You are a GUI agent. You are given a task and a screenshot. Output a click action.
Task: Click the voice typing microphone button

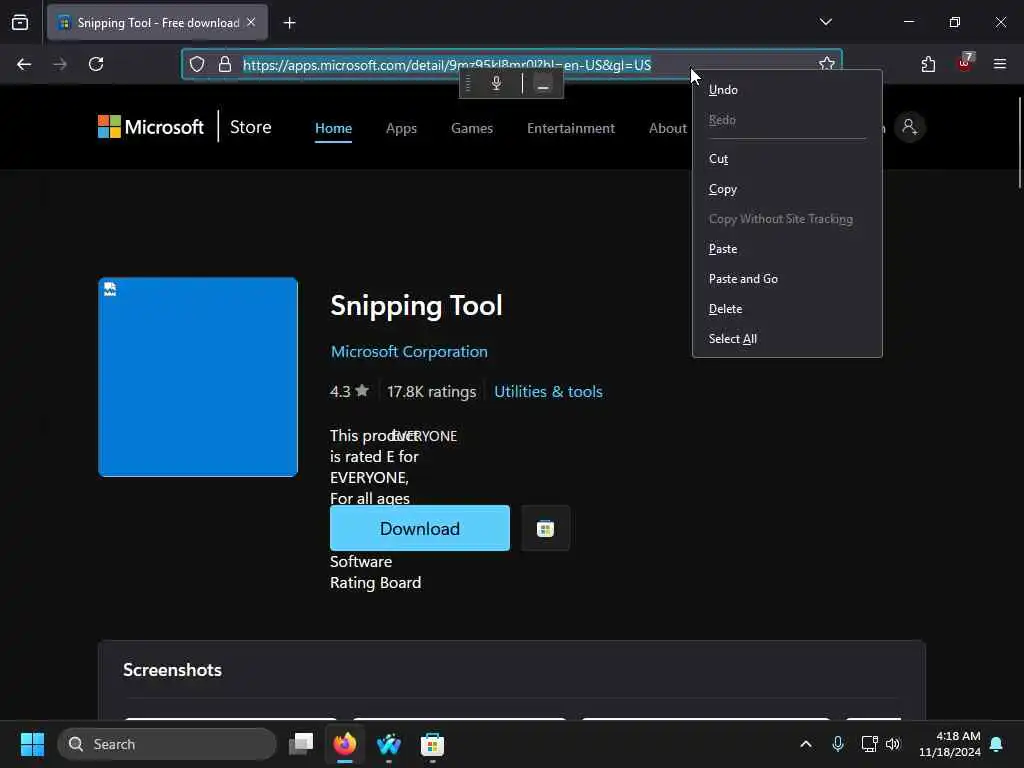pyautogui.click(x=496, y=83)
